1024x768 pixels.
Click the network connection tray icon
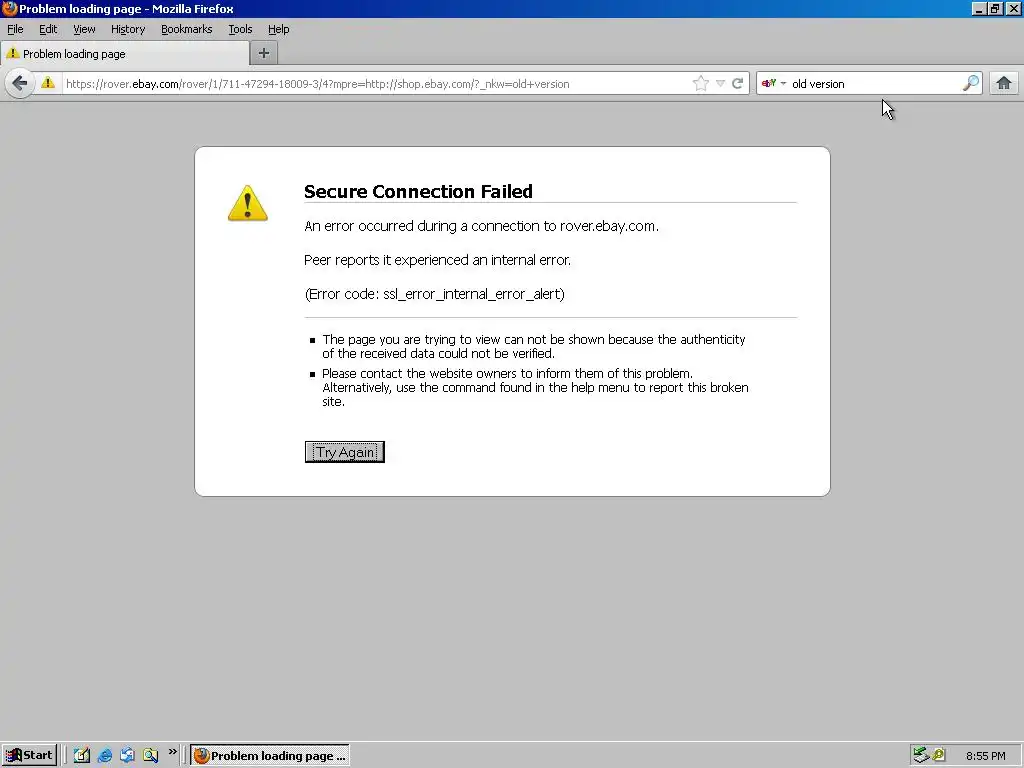point(921,755)
